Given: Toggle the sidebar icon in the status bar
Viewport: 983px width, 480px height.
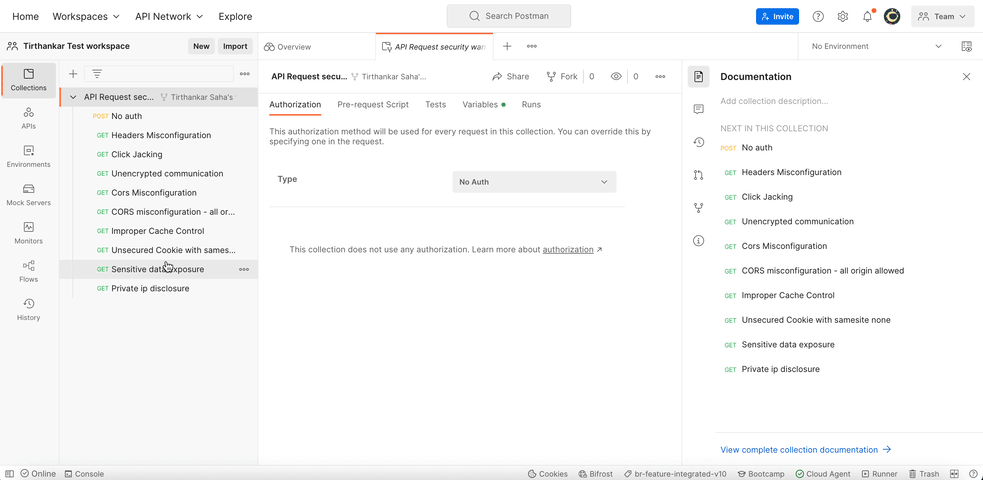Looking at the screenshot, I should coord(9,474).
